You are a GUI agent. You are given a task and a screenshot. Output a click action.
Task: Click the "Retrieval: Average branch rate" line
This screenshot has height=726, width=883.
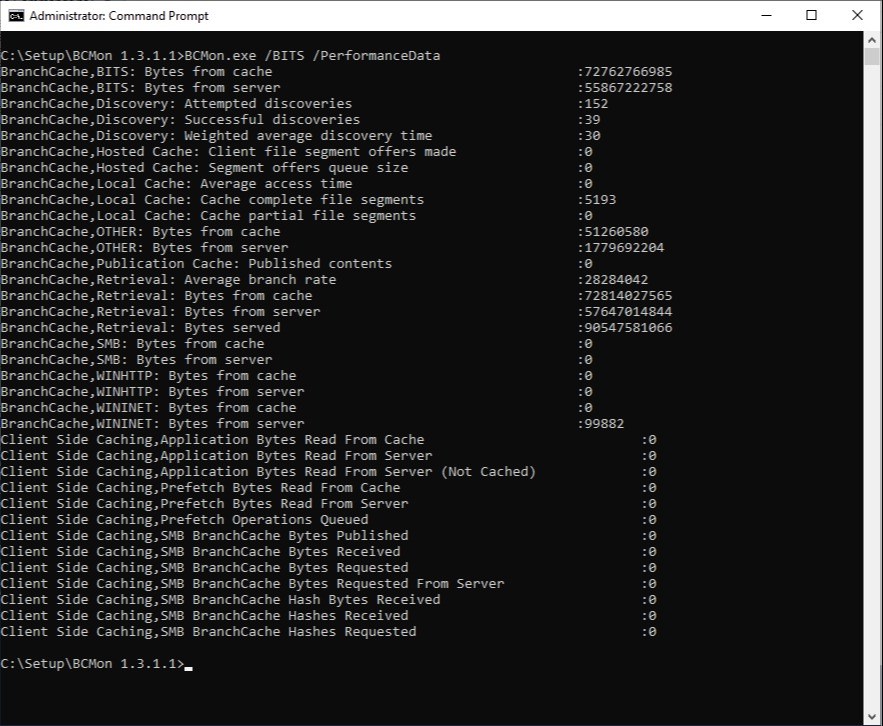(168, 280)
